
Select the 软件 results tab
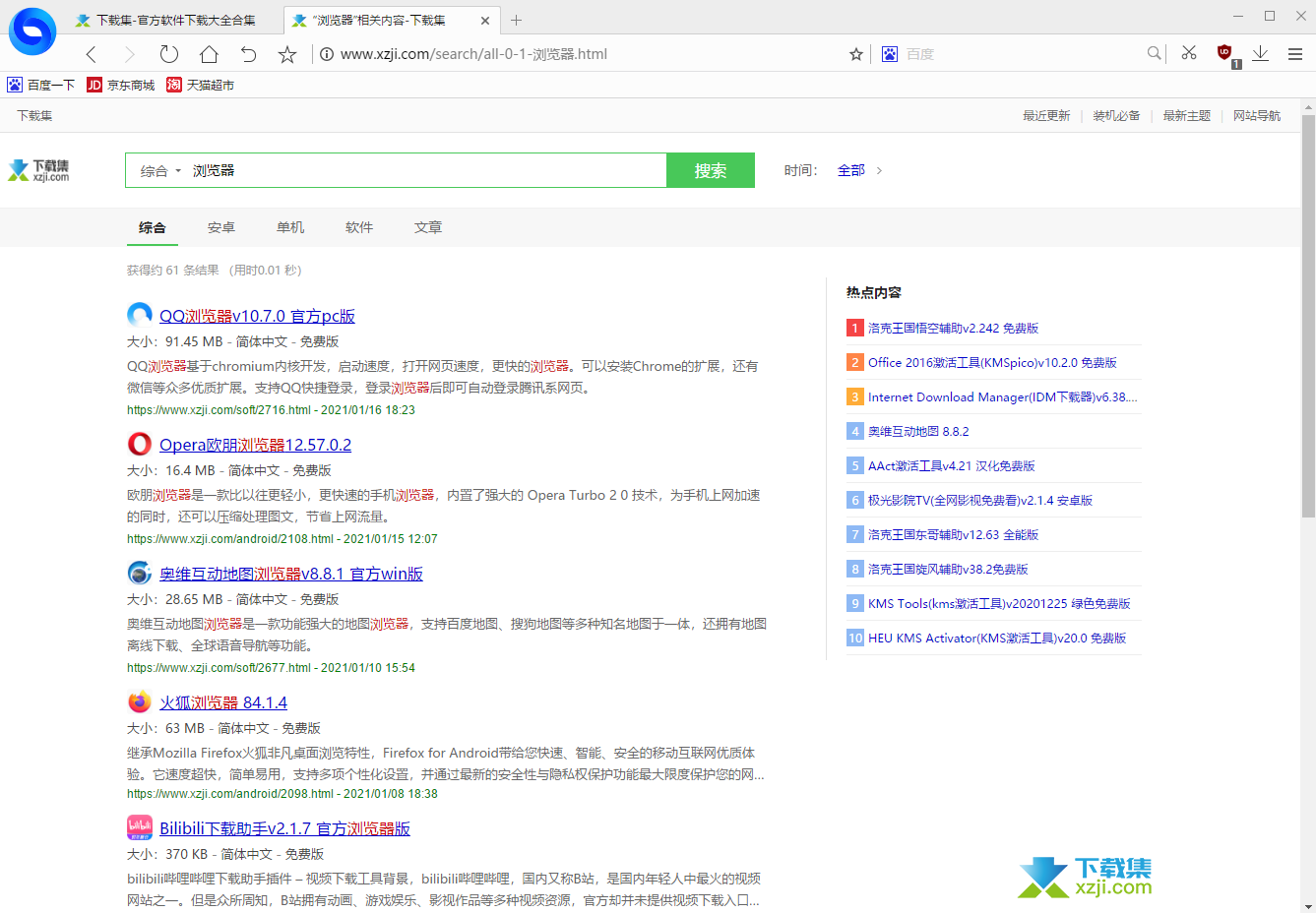point(359,227)
